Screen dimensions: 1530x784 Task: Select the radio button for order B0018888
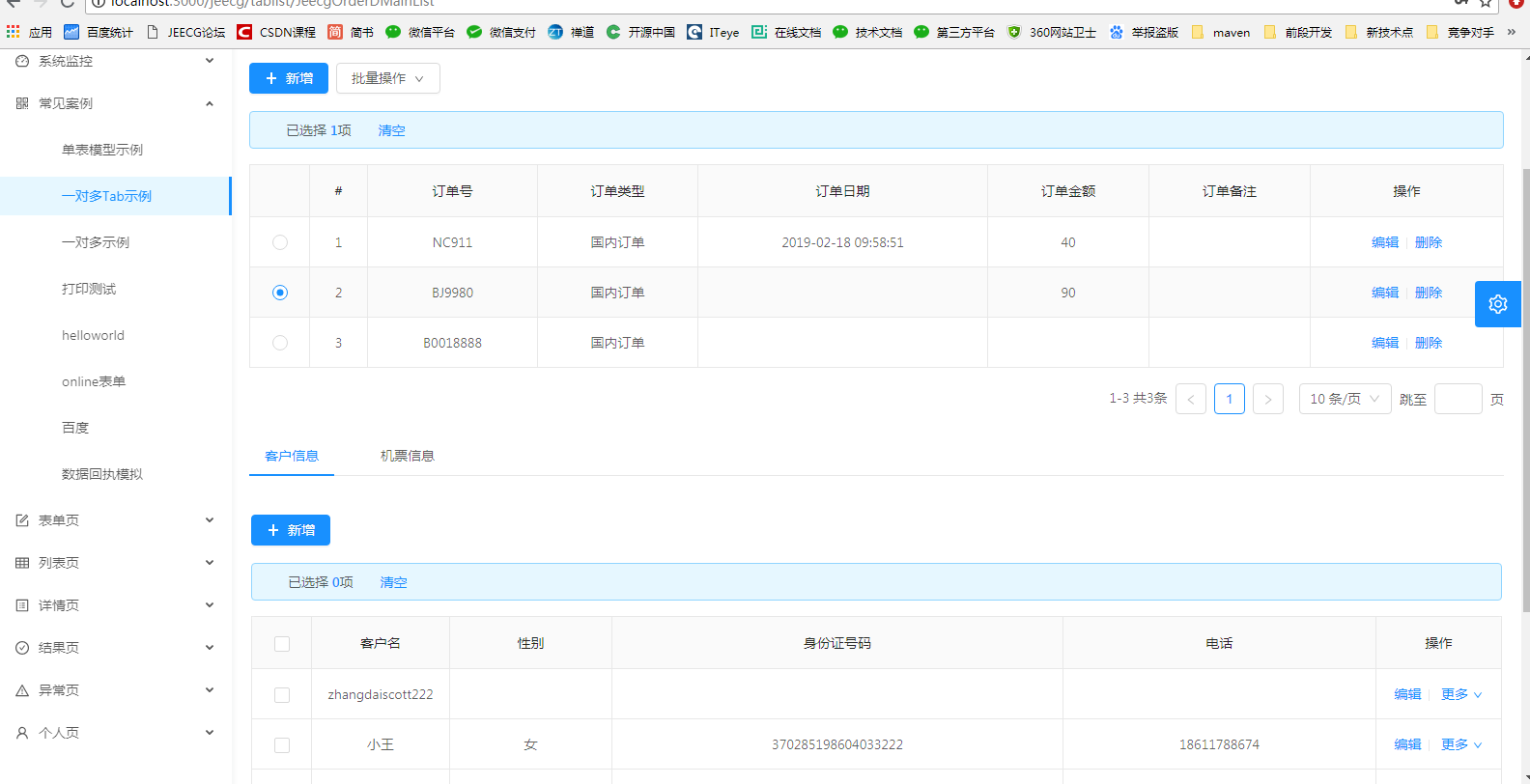(x=280, y=343)
